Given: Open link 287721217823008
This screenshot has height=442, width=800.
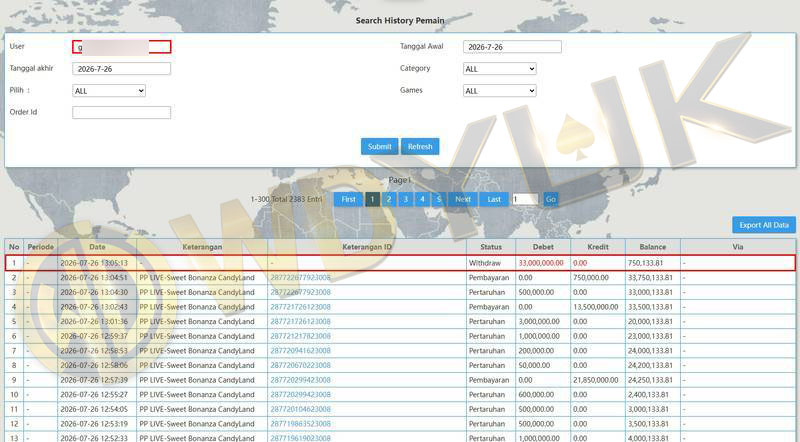Looking at the screenshot, I should (301, 336).
